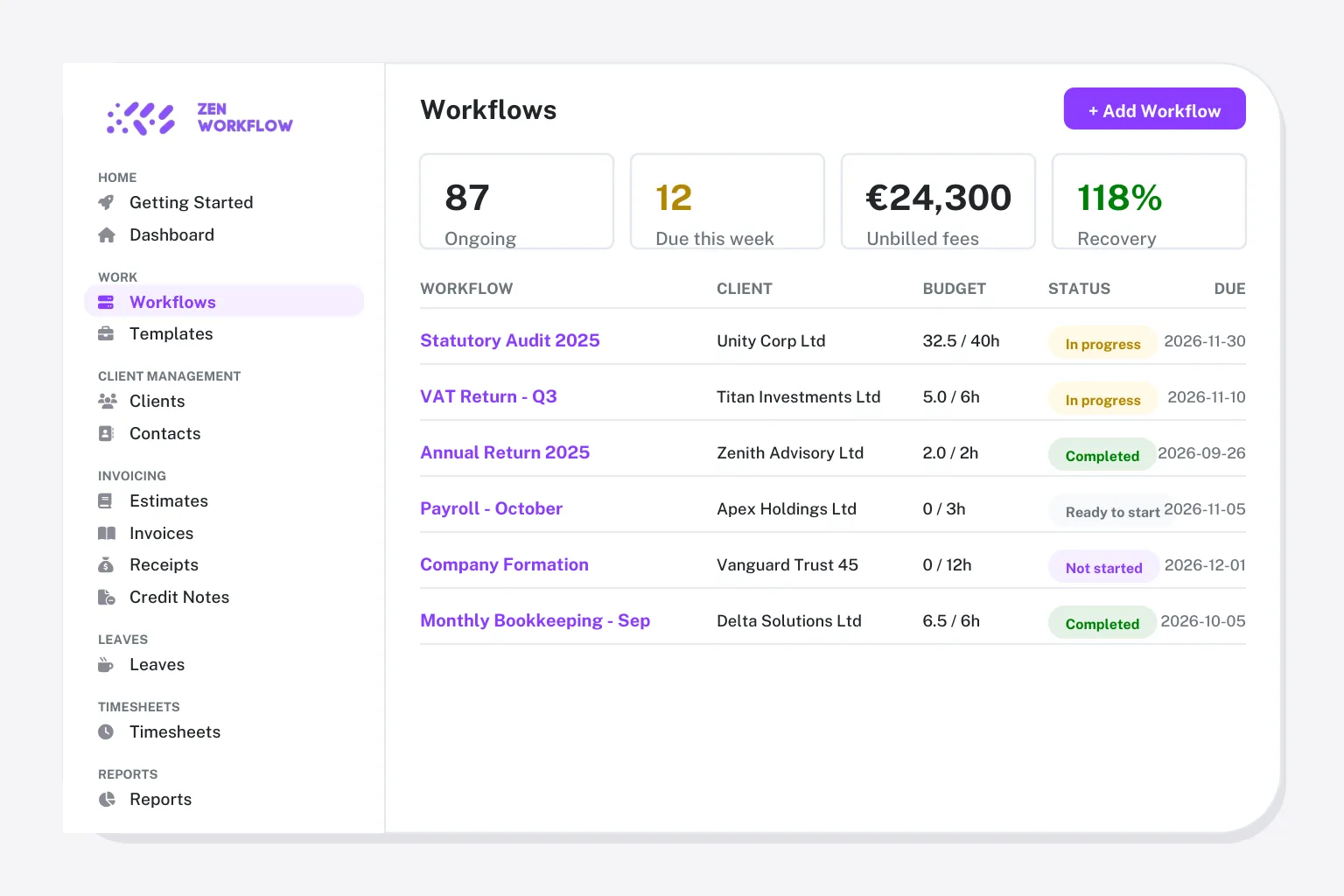This screenshot has height=896, width=1344.
Task: Click the clock icon beside Timesheets
Action: click(106, 732)
